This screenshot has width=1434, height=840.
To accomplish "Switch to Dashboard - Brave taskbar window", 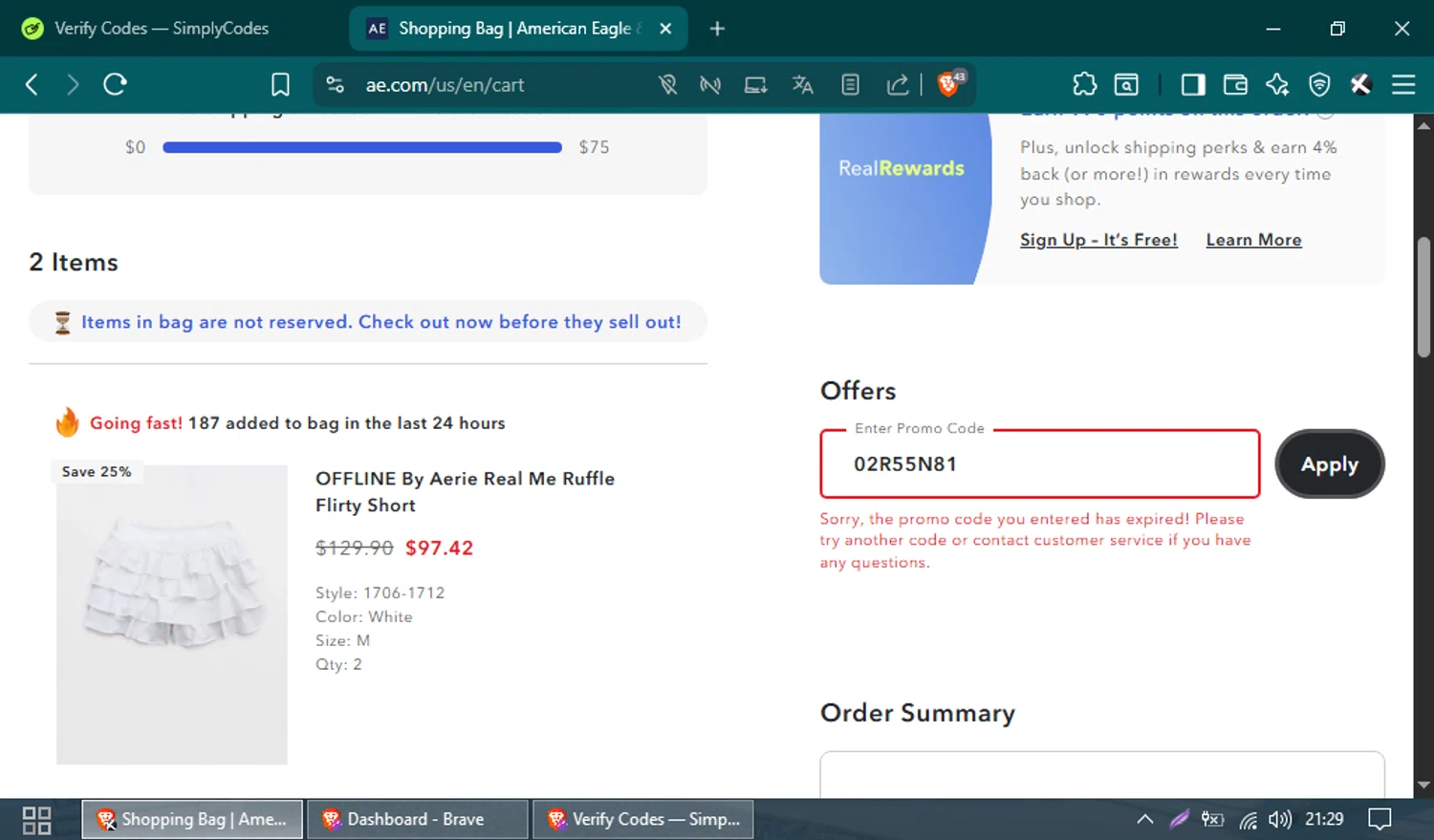I will tap(417, 820).
